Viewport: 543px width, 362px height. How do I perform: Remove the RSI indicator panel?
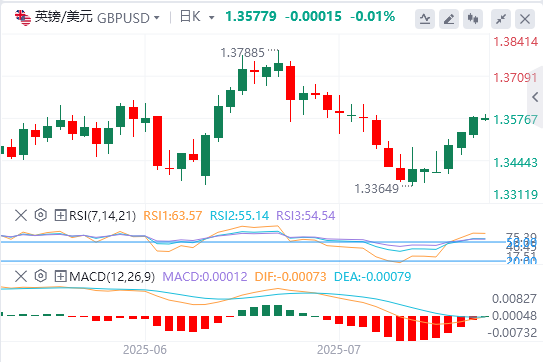21,215
